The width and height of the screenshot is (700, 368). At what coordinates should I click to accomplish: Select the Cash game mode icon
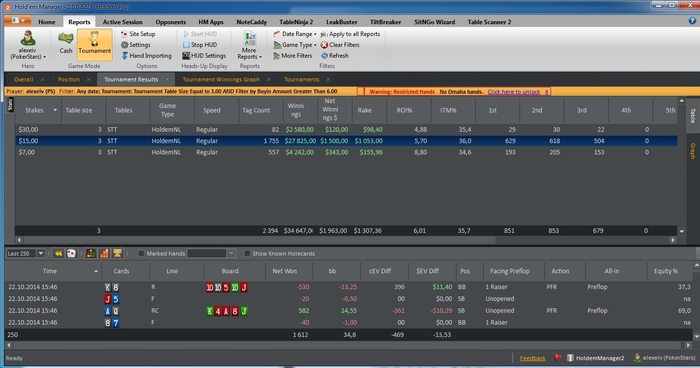pyautogui.click(x=66, y=43)
